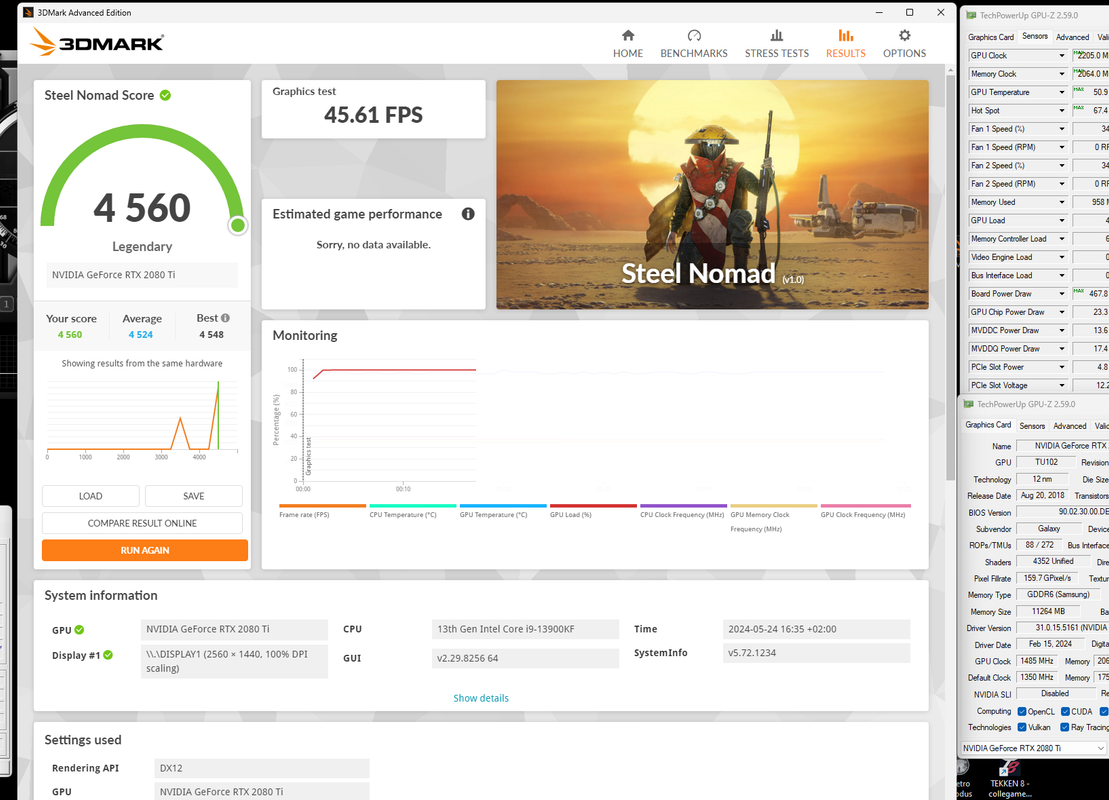Open the NVIDIA GeForce RTX 2080 Ti selector in GPU-Z
This screenshot has height=800, width=1109.
pyautogui.click(x=1034, y=748)
